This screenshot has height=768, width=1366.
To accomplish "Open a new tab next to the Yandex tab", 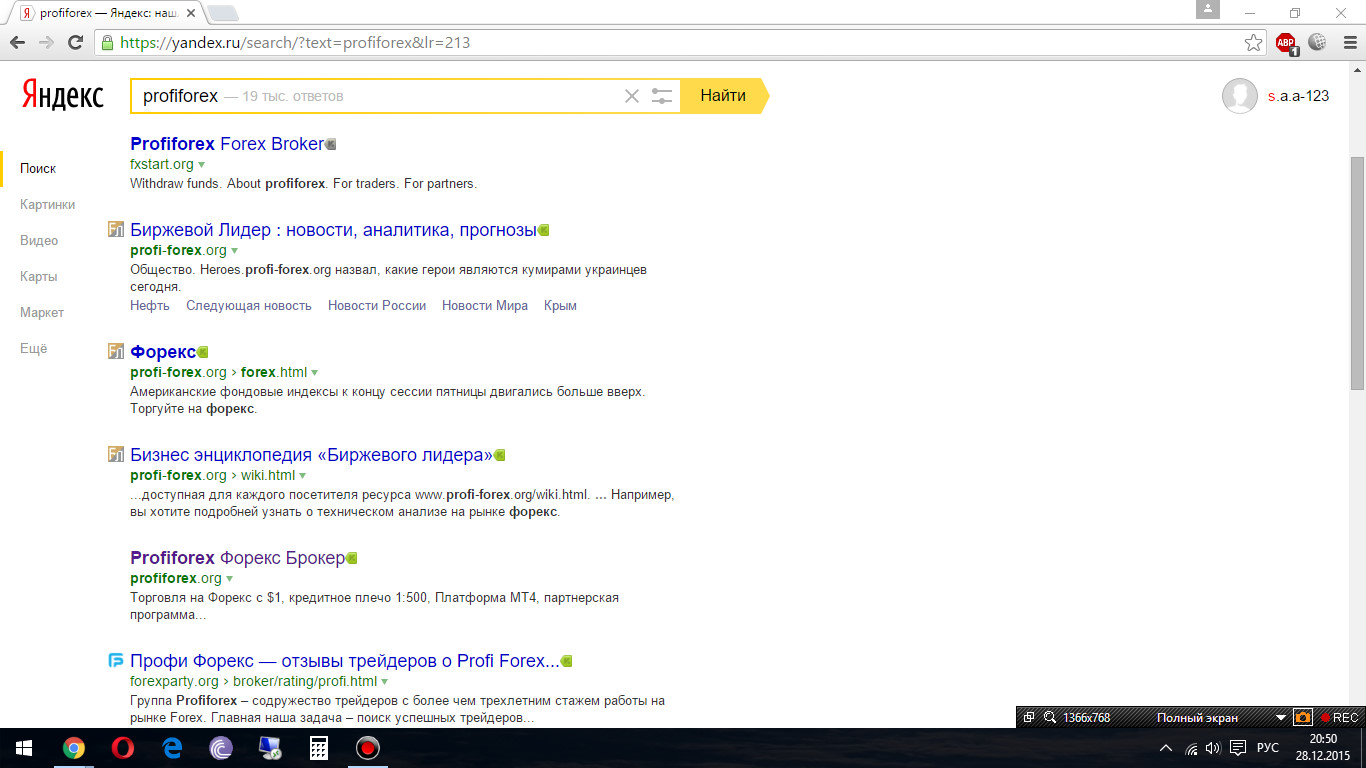I will tap(223, 13).
